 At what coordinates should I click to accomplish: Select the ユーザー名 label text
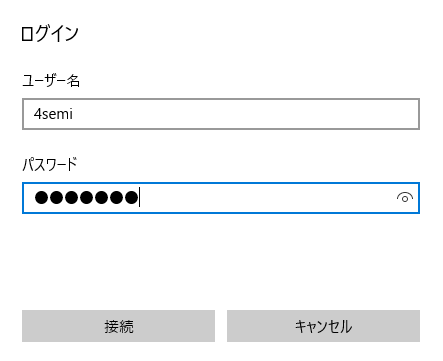(51, 81)
